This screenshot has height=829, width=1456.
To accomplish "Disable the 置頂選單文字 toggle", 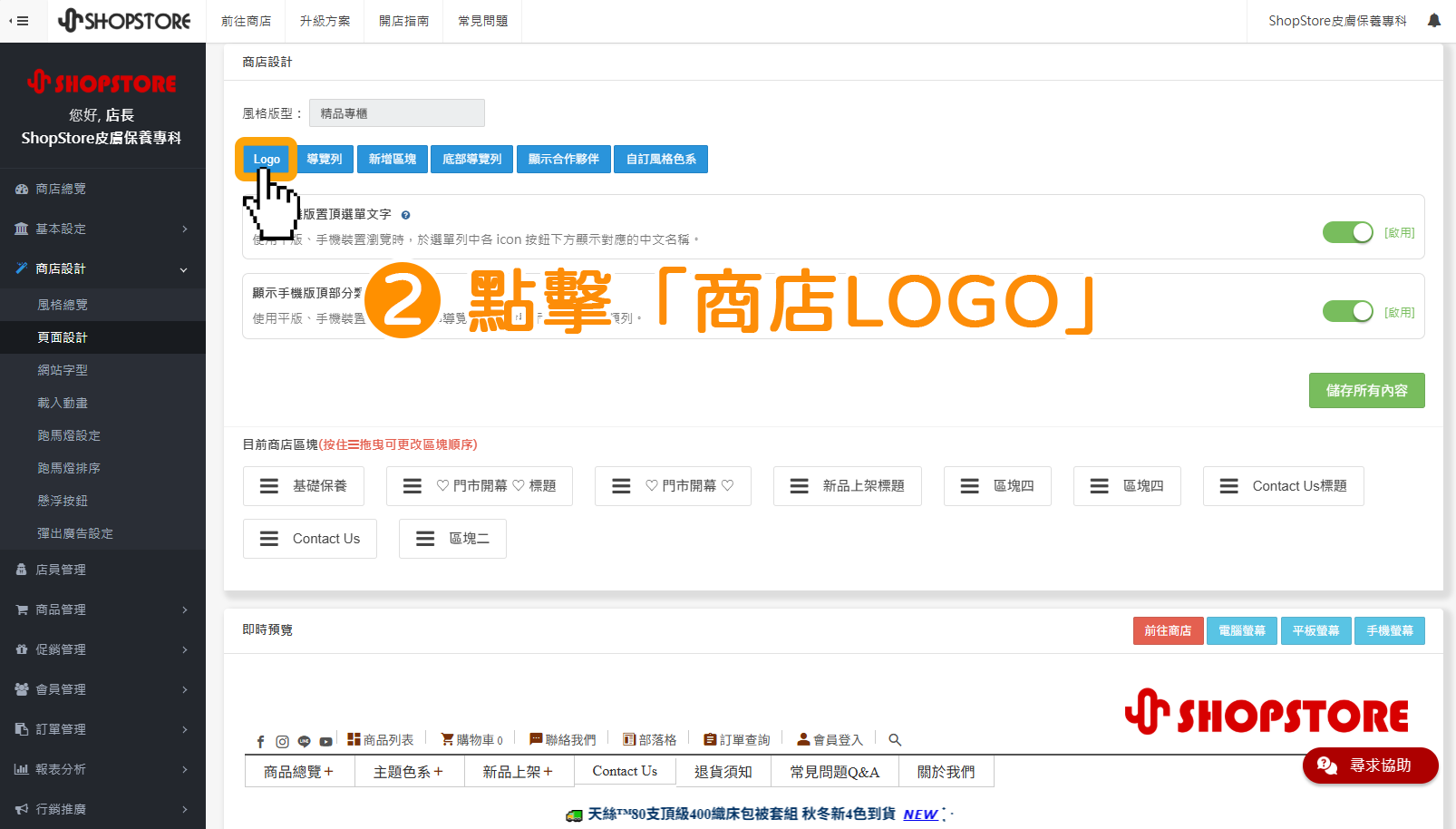I will coord(1348,232).
